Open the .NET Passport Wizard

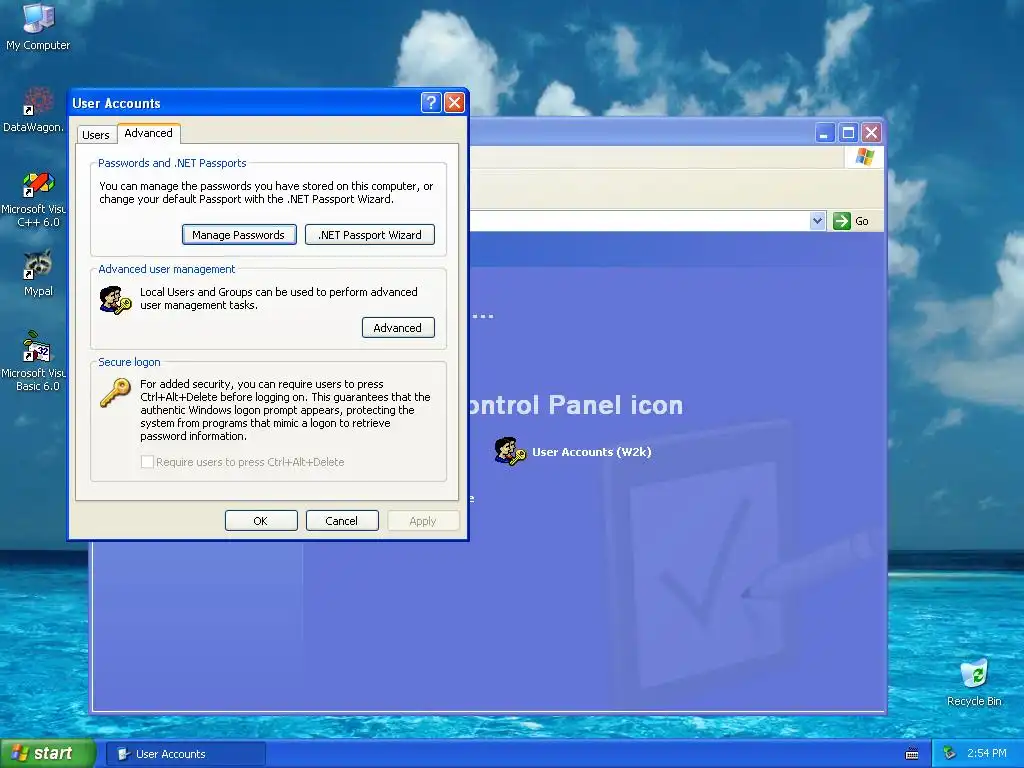coord(370,234)
